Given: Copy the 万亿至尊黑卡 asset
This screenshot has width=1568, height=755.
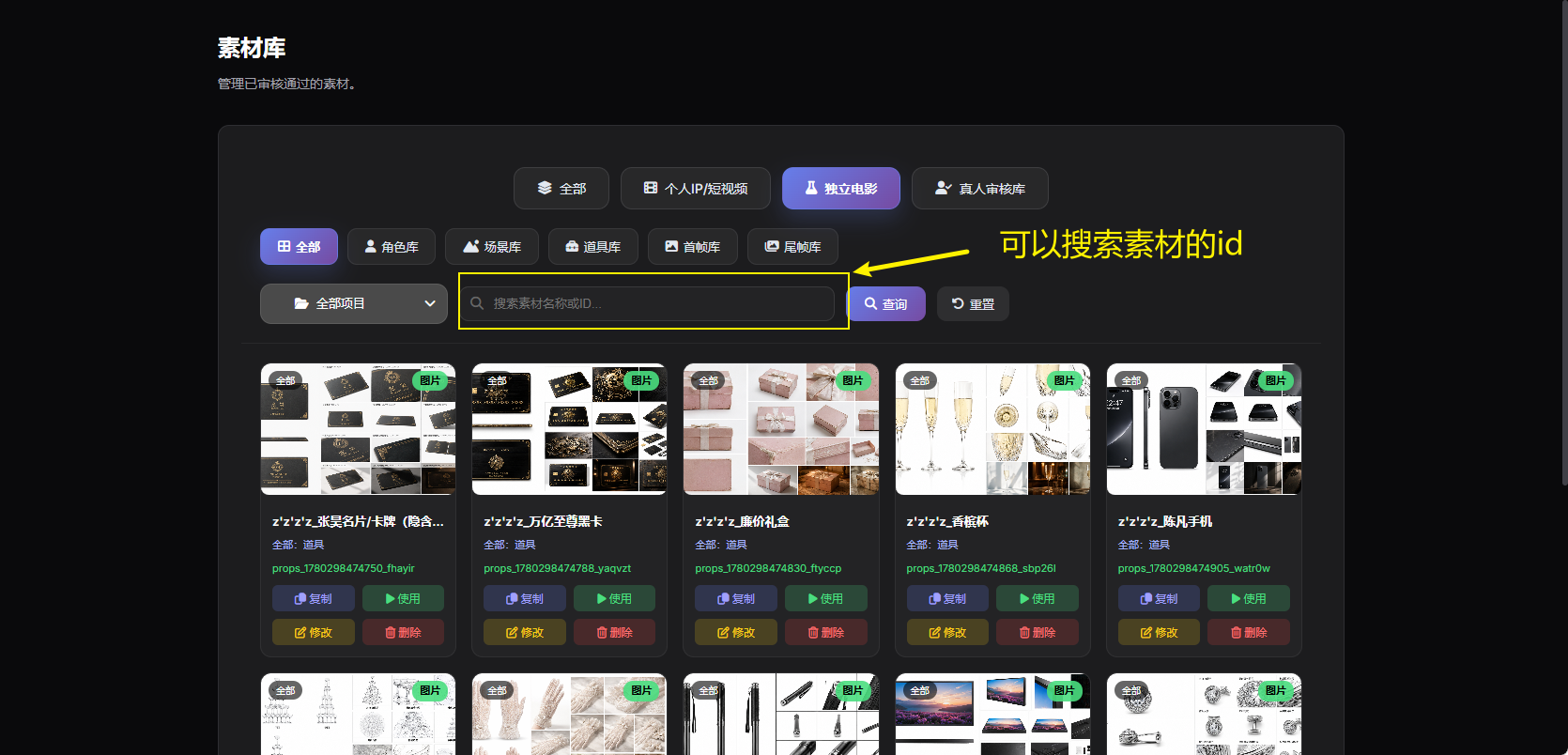Looking at the screenshot, I should (525, 598).
